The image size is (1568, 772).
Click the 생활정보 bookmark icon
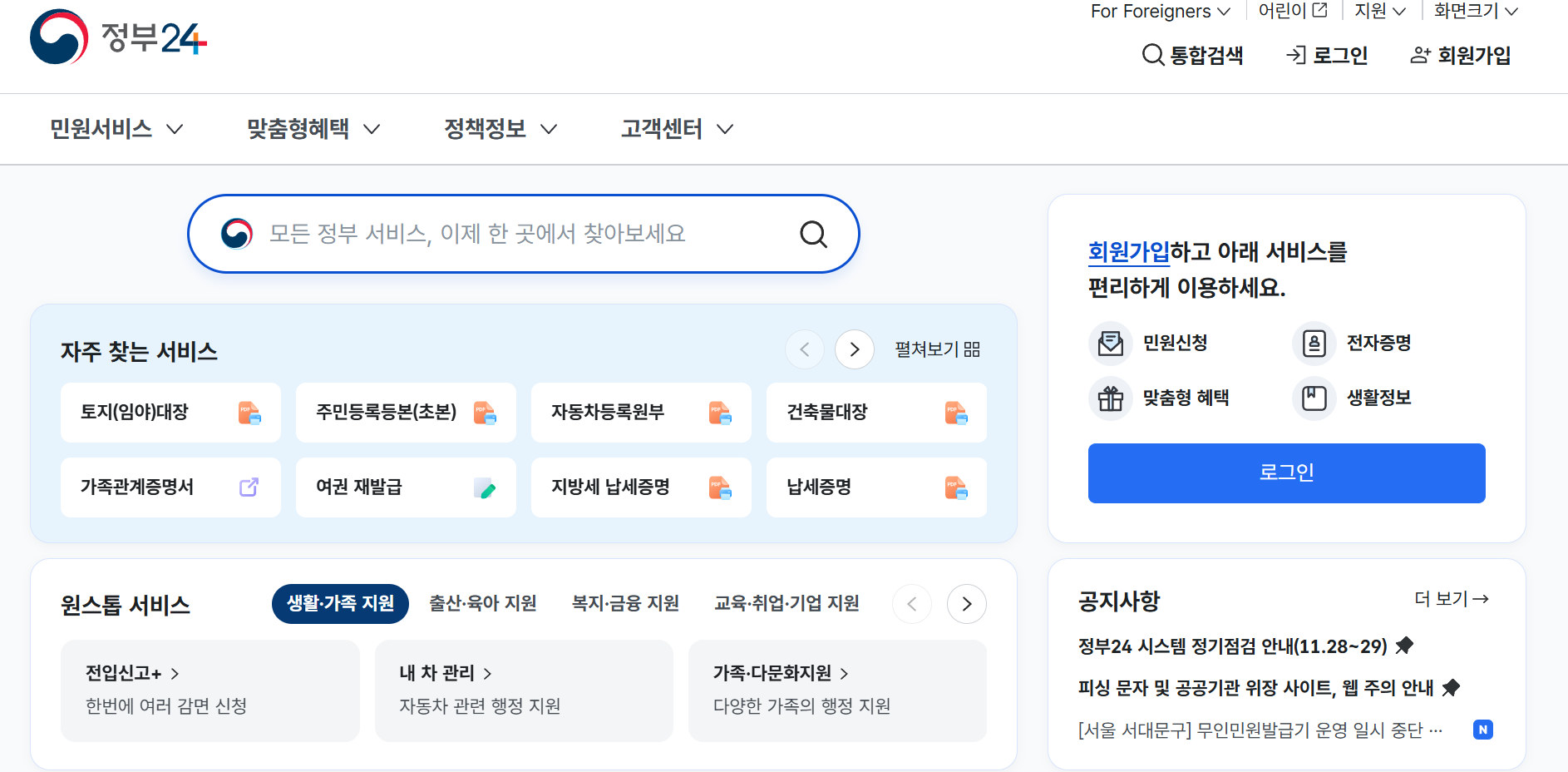tap(1314, 398)
